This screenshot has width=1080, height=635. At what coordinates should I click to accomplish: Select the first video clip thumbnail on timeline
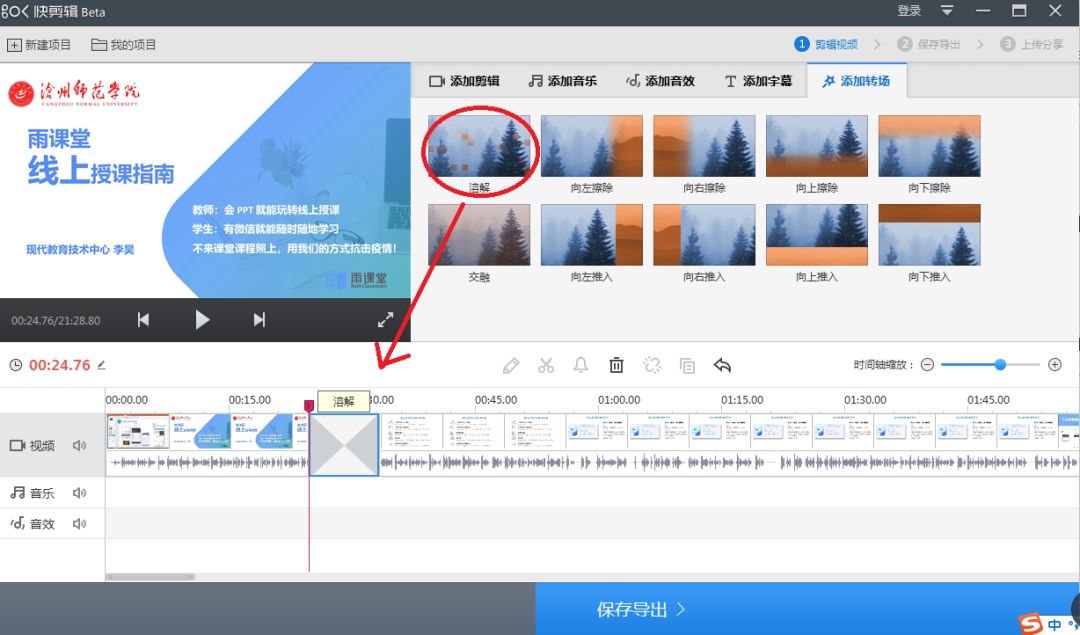(x=138, y=433)
